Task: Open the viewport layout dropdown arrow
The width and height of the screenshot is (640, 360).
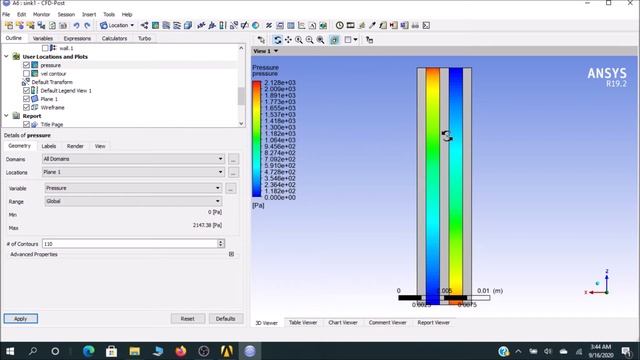Action: (356, 40)
